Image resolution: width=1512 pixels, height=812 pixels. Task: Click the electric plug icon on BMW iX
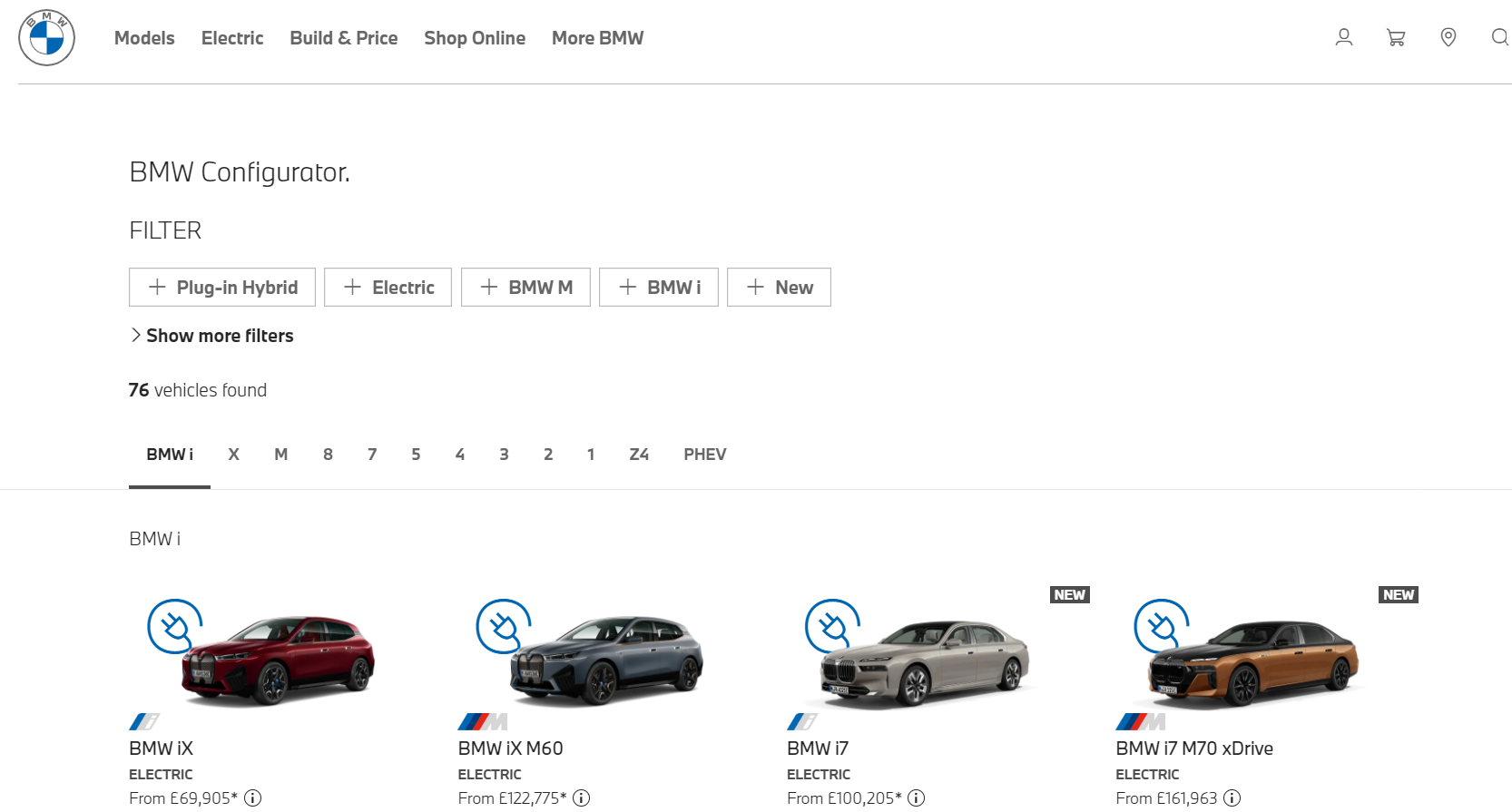(174, 626)
